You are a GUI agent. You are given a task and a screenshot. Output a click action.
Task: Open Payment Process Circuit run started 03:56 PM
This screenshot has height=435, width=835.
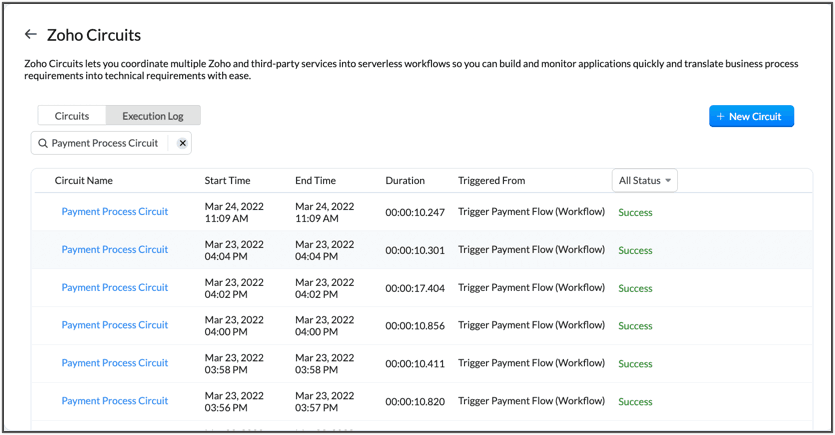point(114,401)
